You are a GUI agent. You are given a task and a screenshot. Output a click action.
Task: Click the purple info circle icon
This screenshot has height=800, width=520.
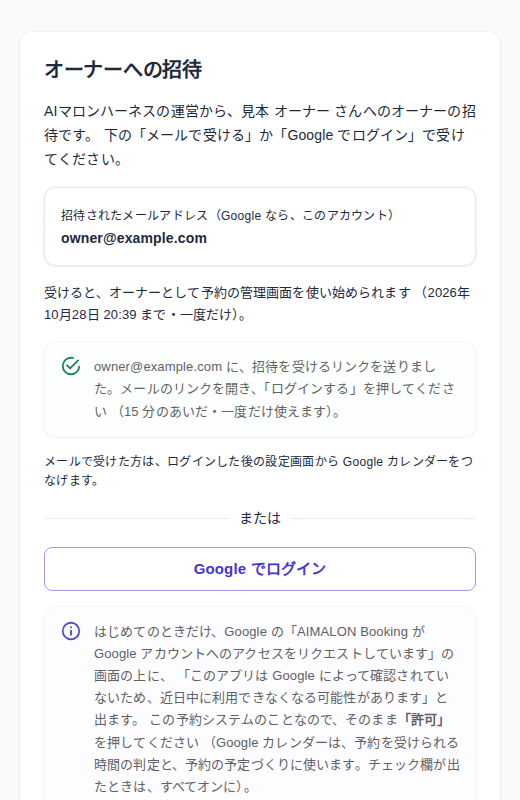(71, 631)
